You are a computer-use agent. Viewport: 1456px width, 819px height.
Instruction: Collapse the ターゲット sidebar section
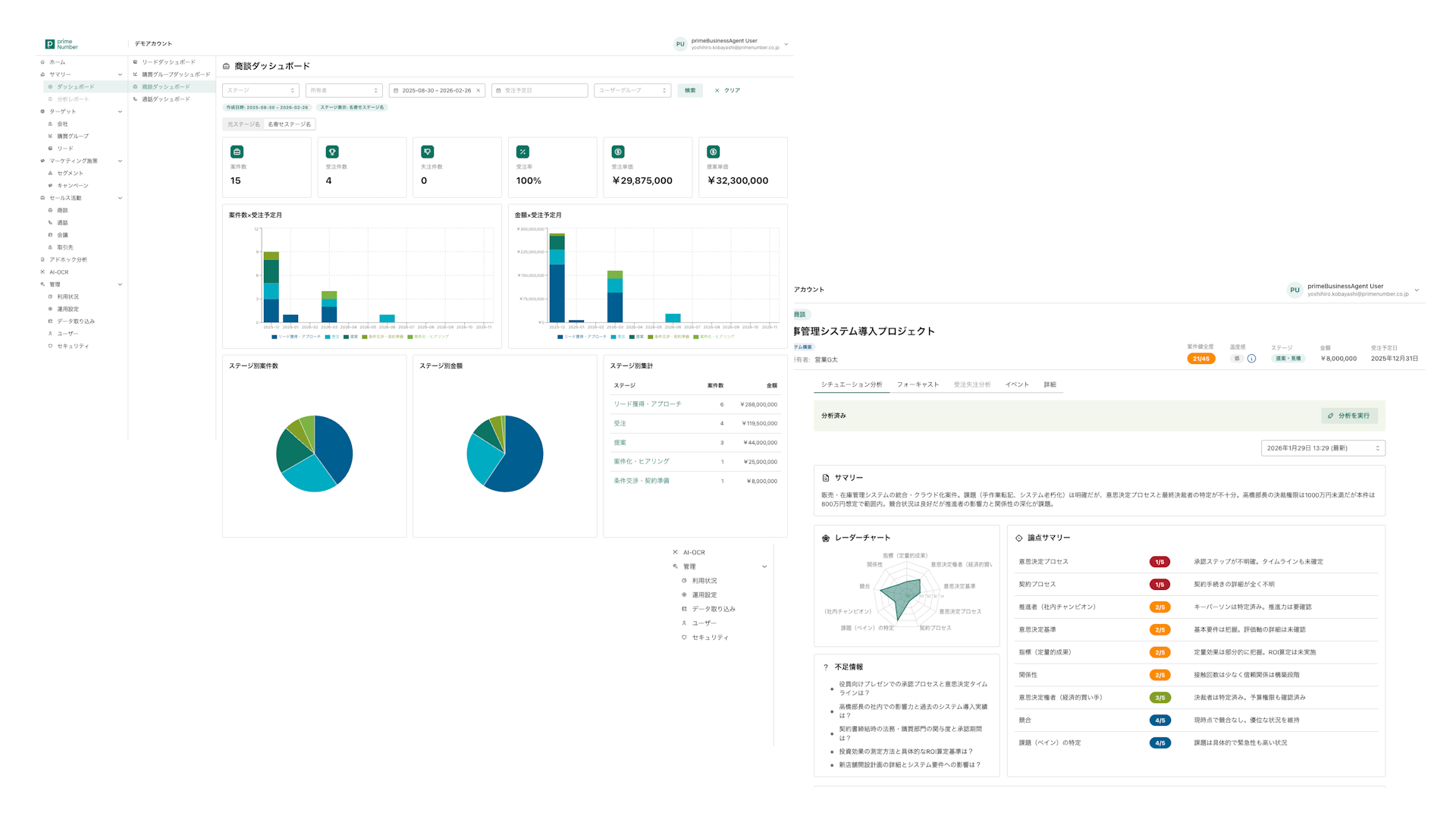point(120,111)
